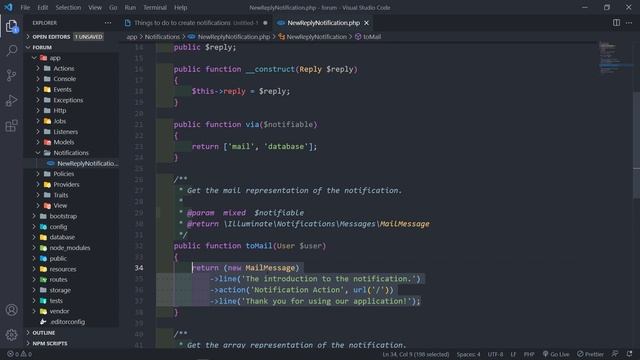Expand the Exceptions folder

(71, 100)
